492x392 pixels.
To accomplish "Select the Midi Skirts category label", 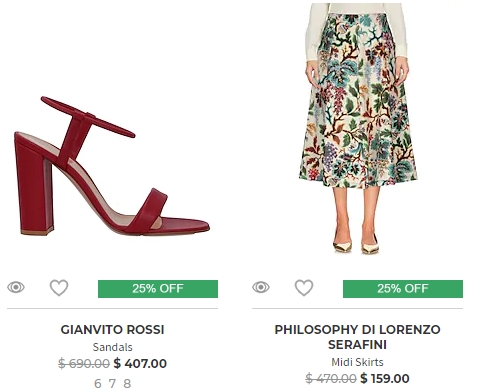I will [357, 362].
